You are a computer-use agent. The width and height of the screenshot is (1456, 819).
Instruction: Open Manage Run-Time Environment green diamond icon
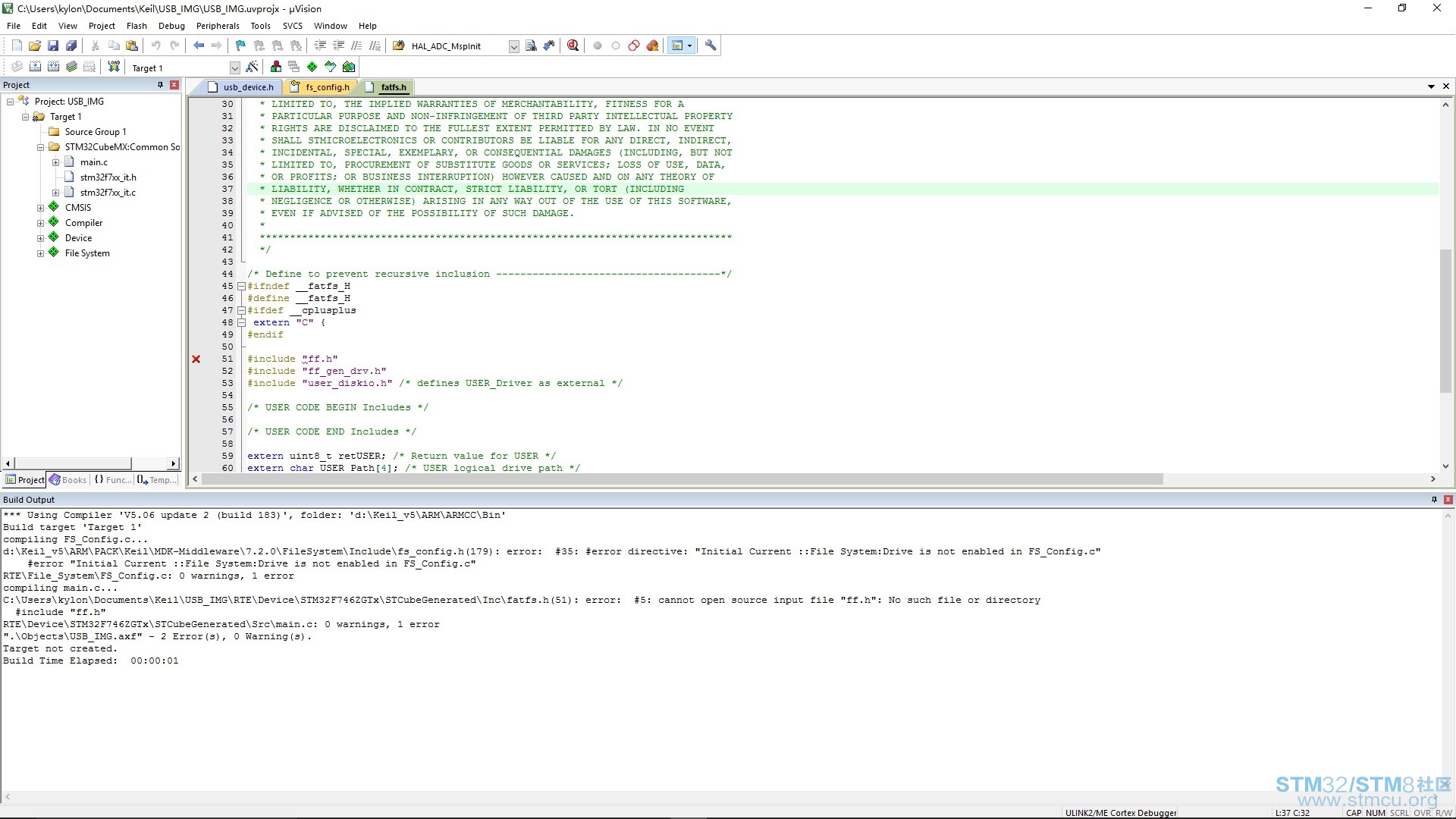pyautogui.click(x=312, y=67)
